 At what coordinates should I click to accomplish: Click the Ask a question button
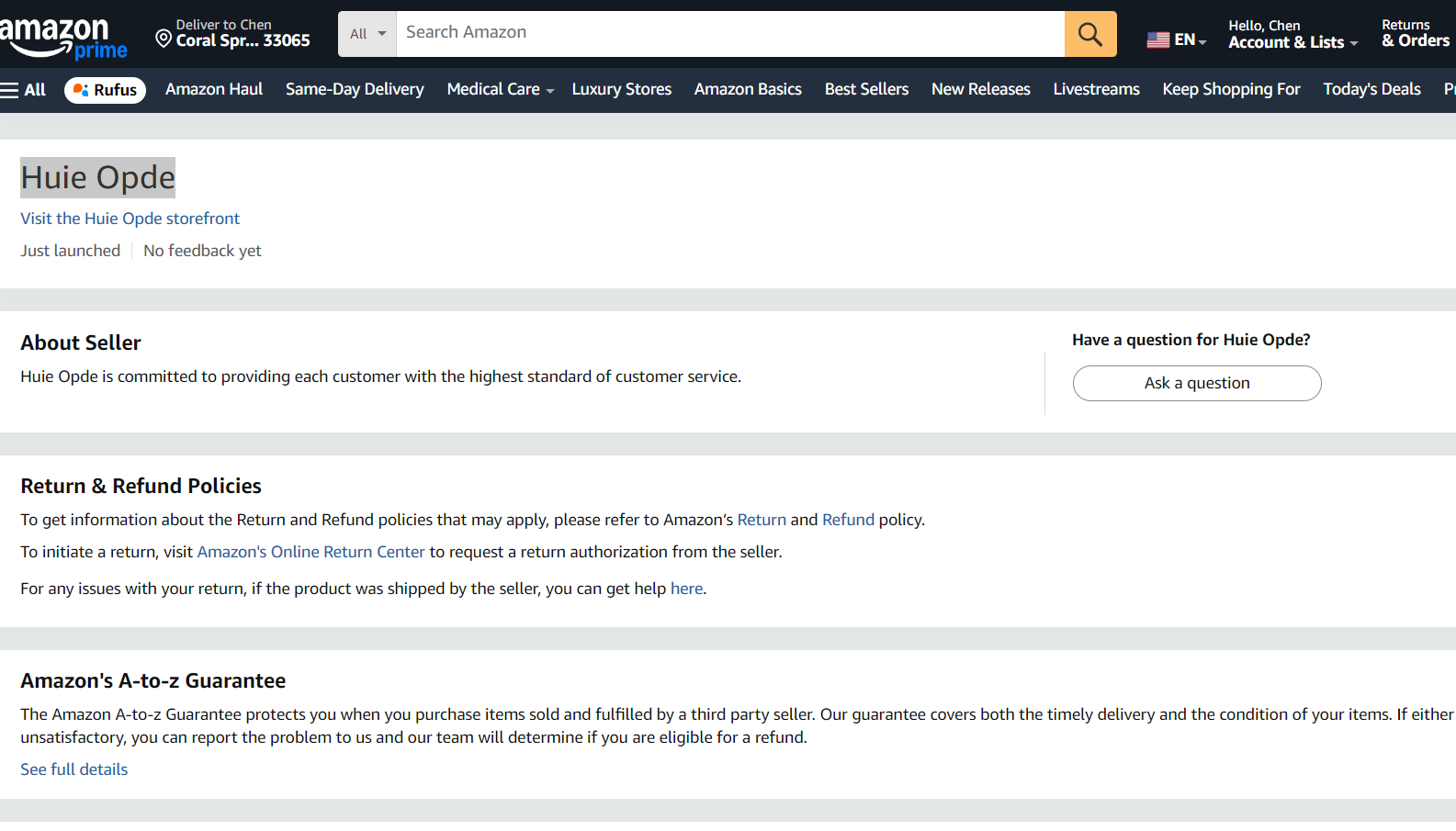coord(1196,383)
